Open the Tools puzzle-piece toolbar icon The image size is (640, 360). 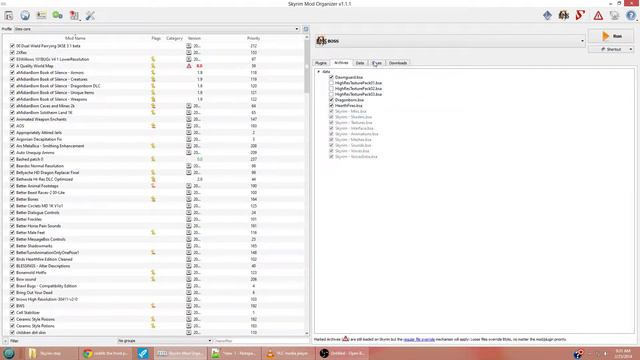(x=74, y=16)
